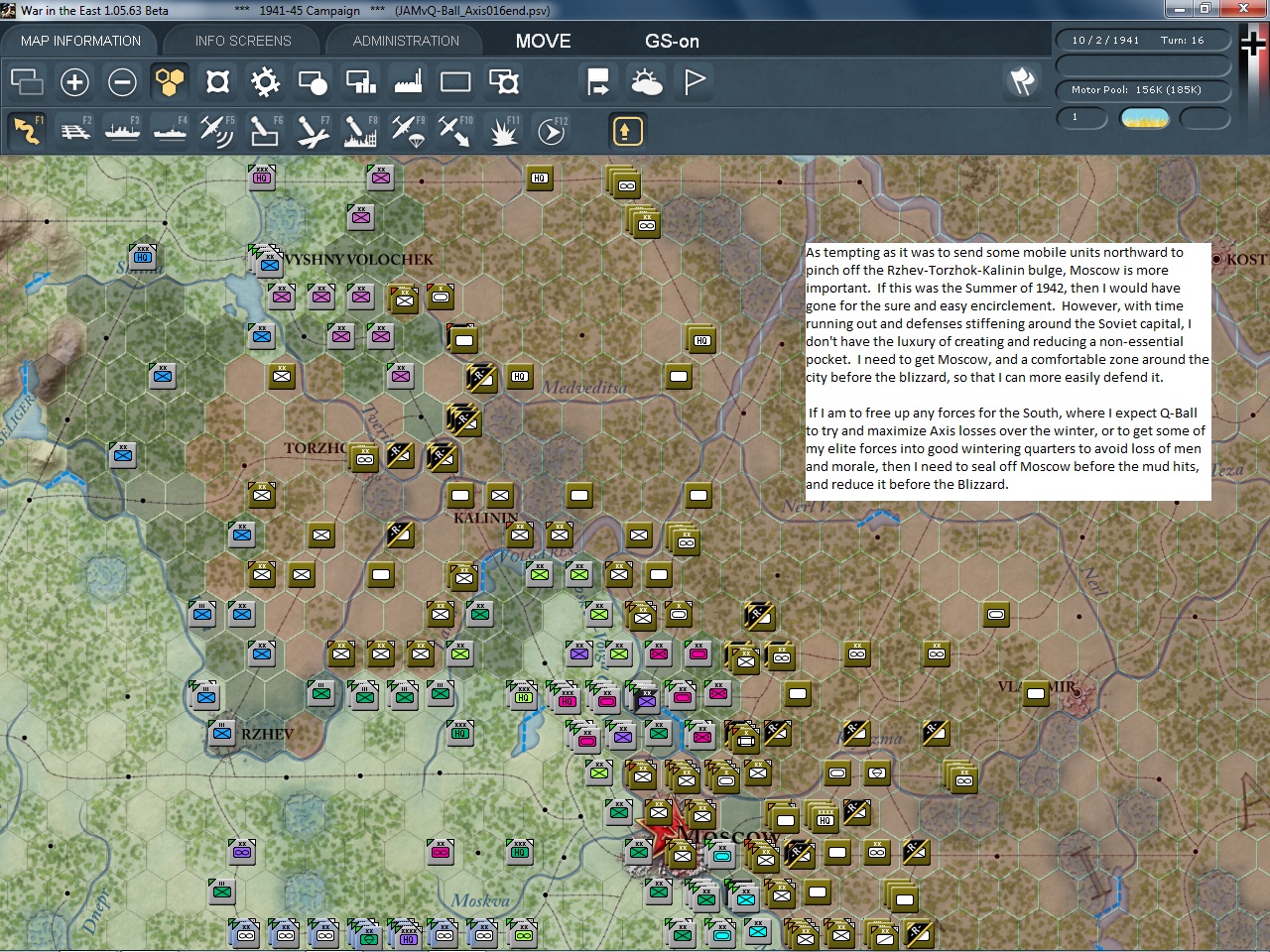1270x952 pixels.
Task: Click the yellow up-arrow box icon
Action: [x=627, y=131]
